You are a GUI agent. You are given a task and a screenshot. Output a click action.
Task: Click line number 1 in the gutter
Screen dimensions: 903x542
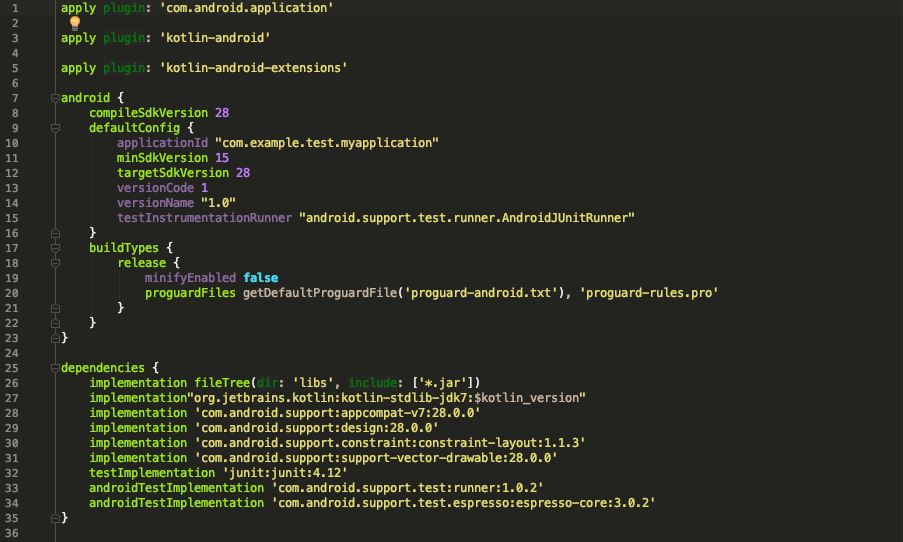(x=15, y=8)
